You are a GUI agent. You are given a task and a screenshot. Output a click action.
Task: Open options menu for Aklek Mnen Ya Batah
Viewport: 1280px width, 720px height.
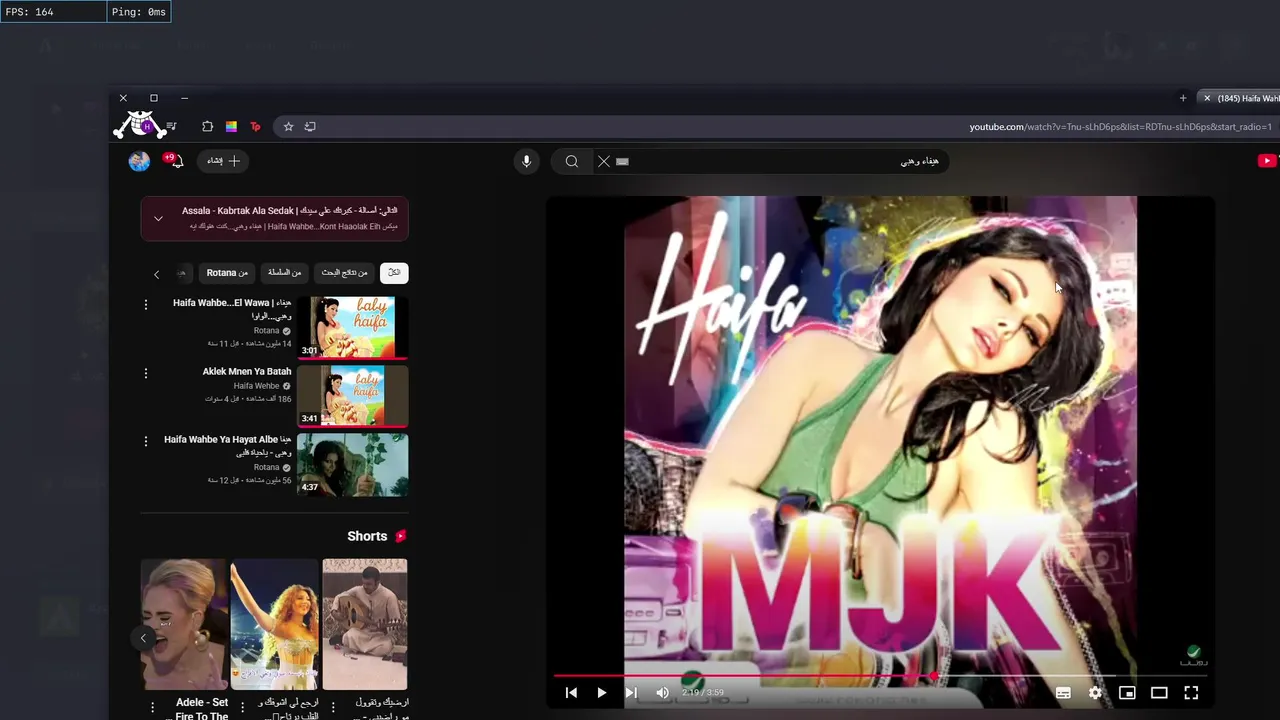[146, 373]
